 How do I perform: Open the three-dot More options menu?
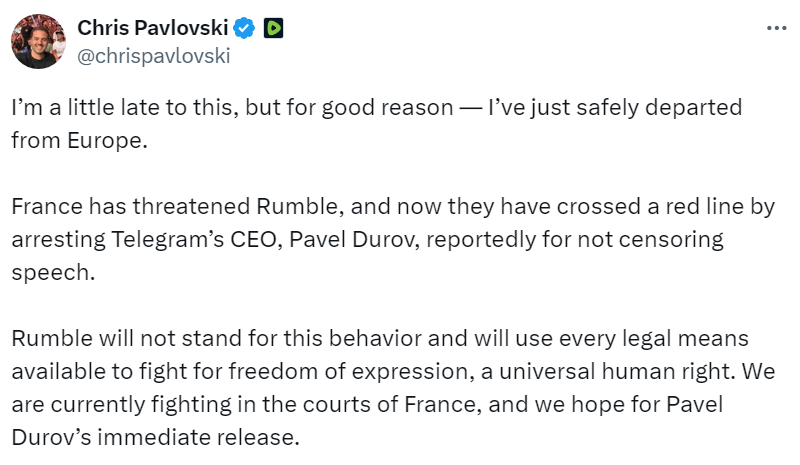coord(776,29)
